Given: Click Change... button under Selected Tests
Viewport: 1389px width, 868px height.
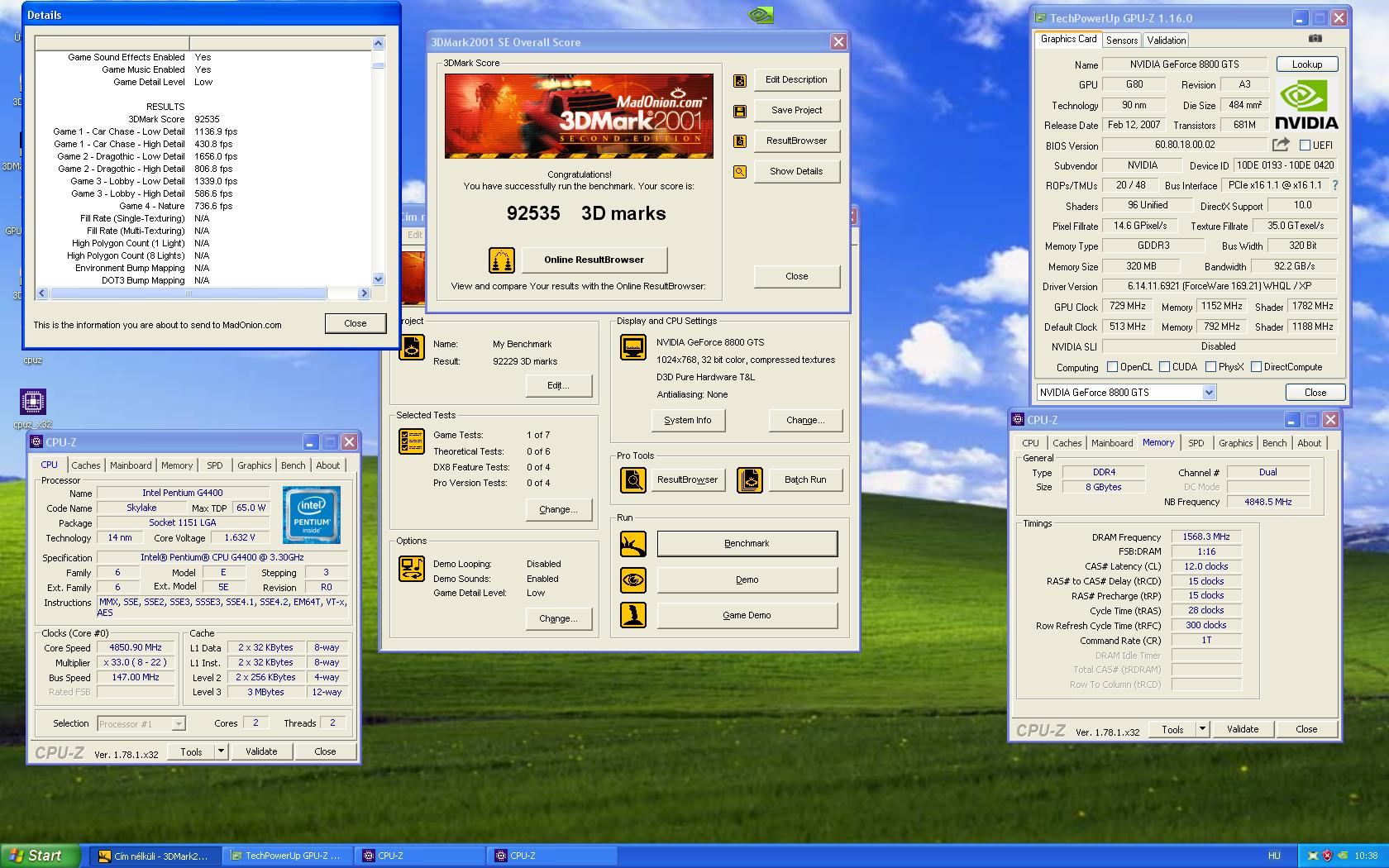Looking at the screenshot, I should (559, 509).
